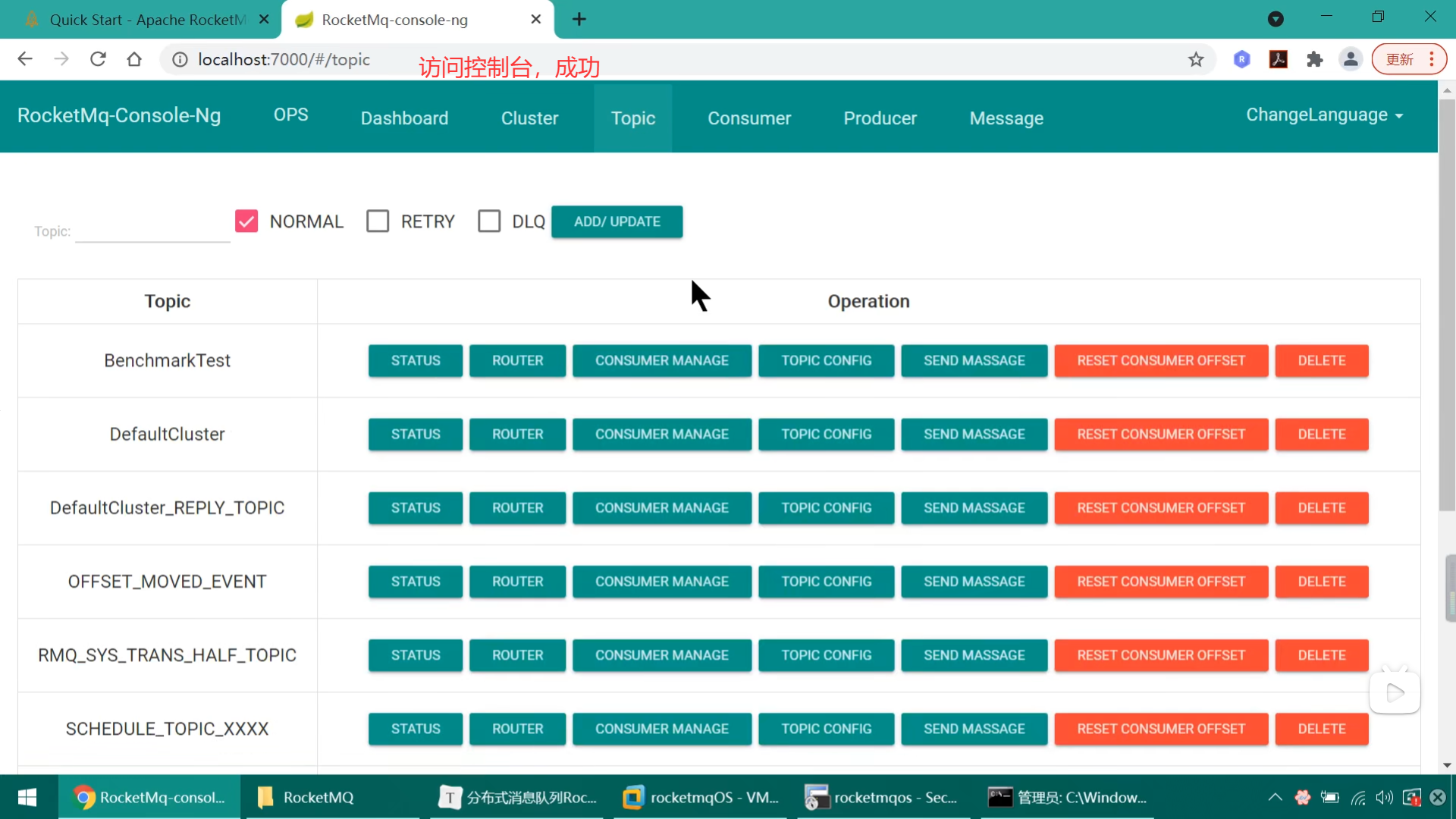
Task: Enable the DLQ checkbox
Action: pyautogui.click(x=489, y=221)
